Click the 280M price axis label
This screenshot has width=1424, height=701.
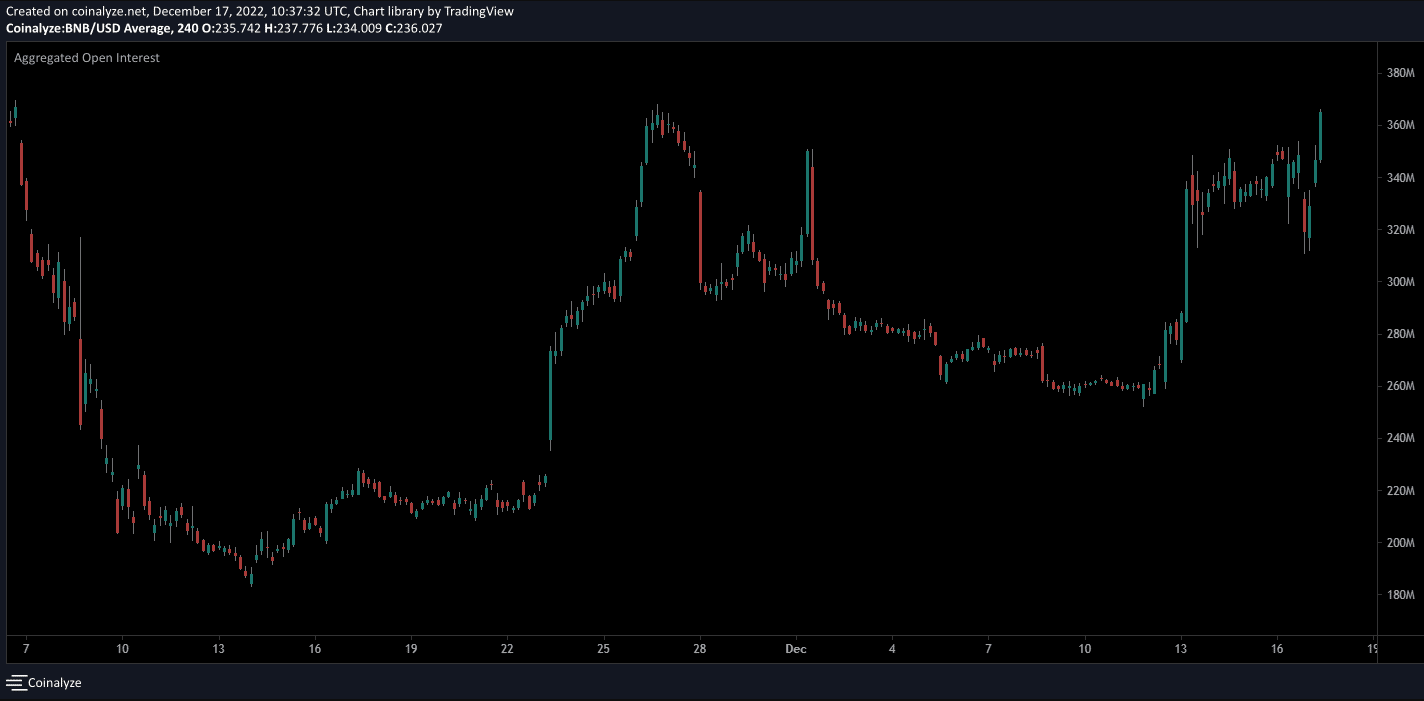tap(1400, 334)
